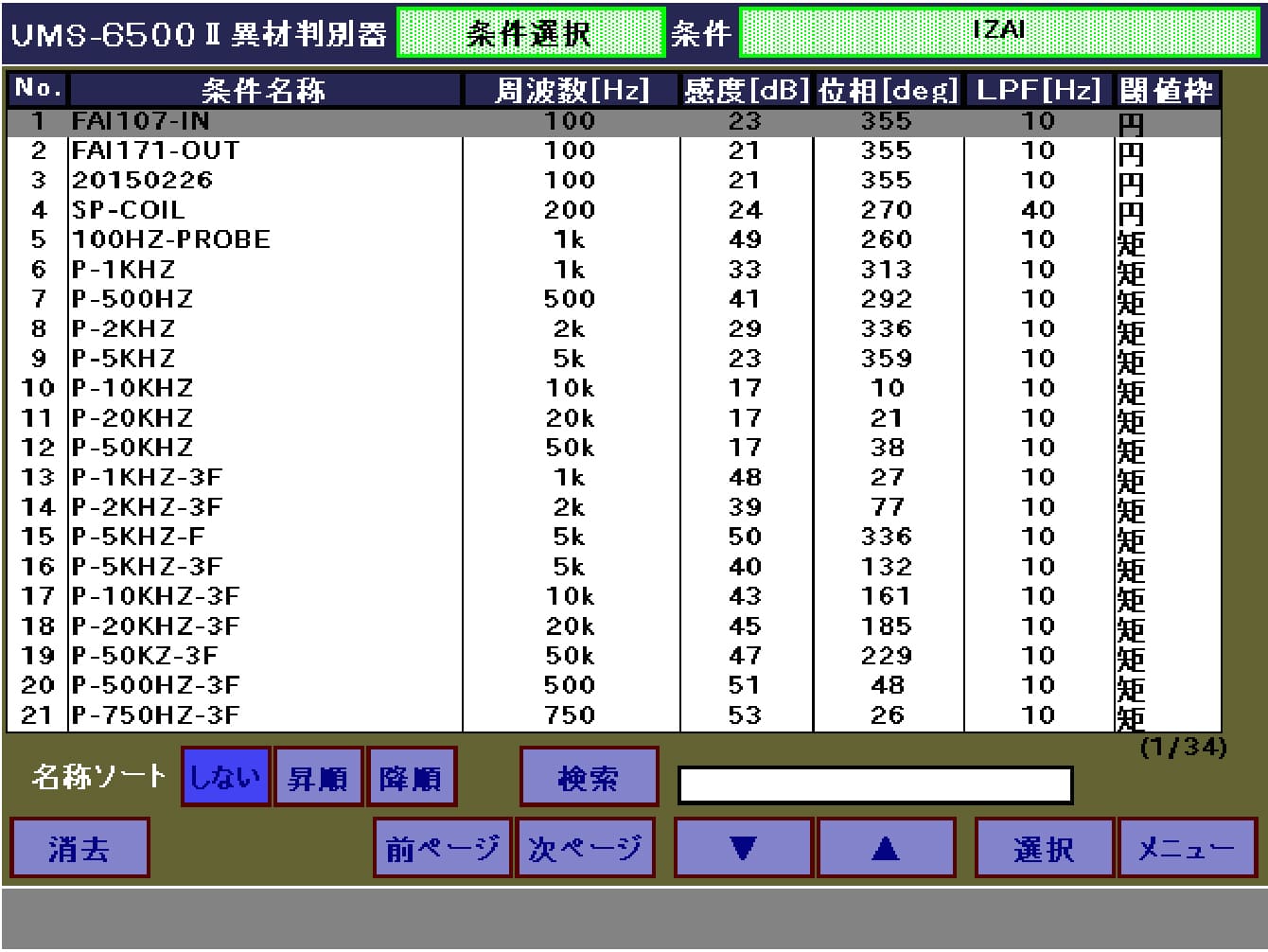Select row P-5KHZ-3F

pyautogui.click(x=613, y=567)
